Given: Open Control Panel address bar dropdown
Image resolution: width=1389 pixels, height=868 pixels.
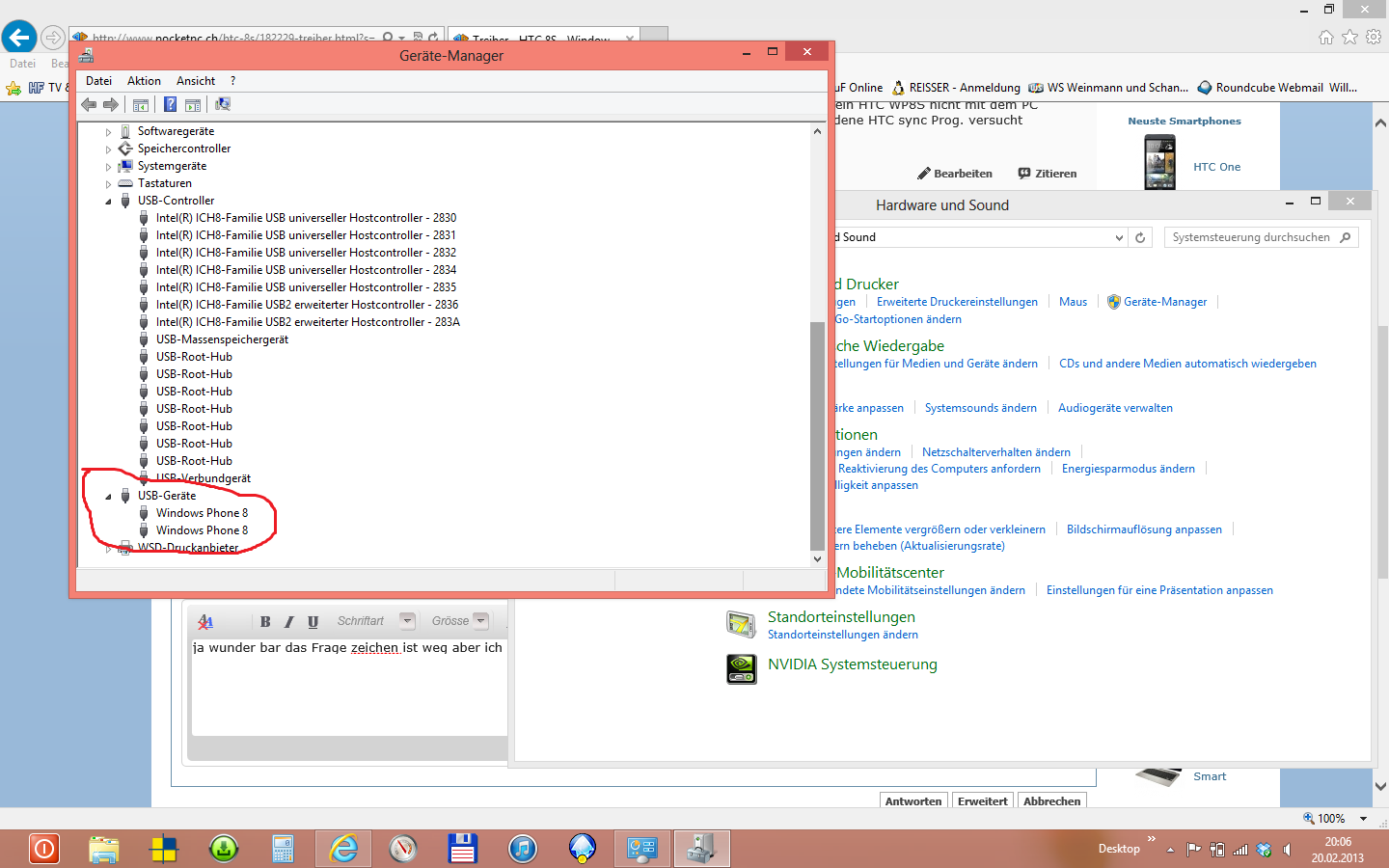Looking at the screenshot, I should coord(1119,237).
